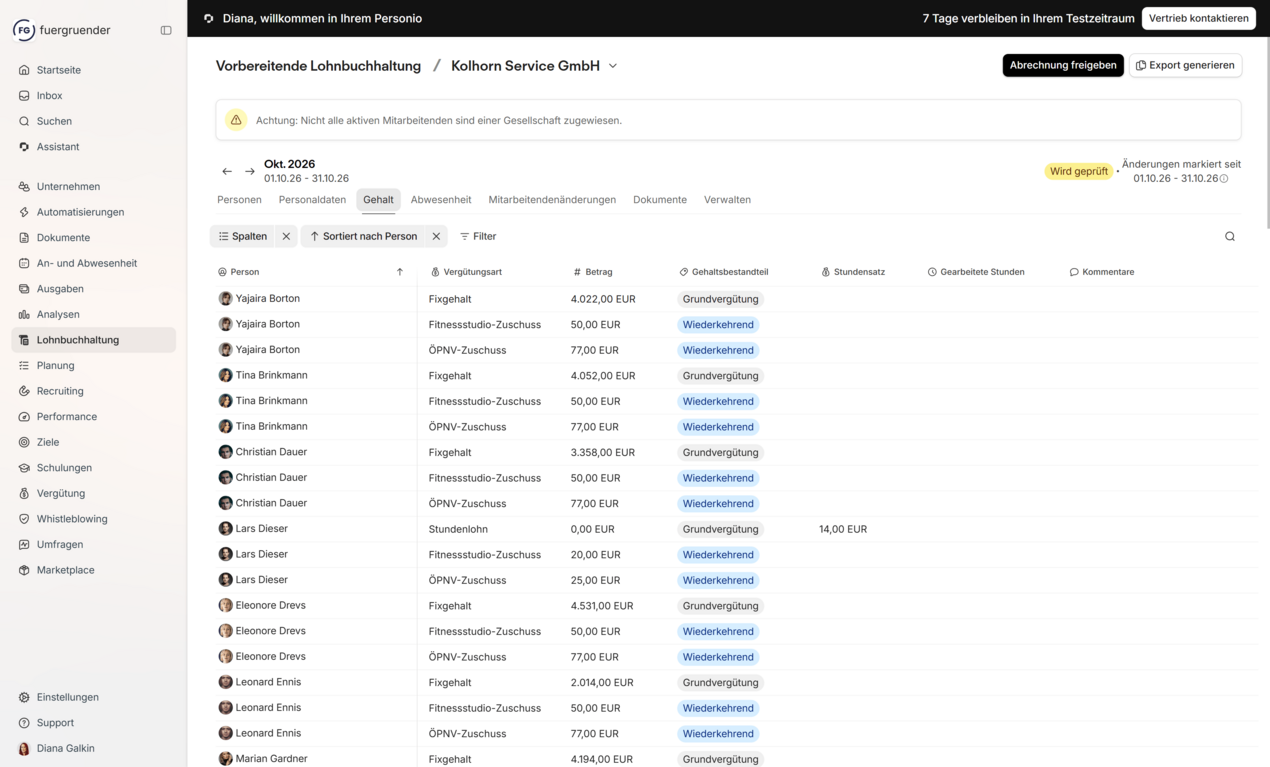
Task: Click the Performance icon
Action: pos(24,417)
